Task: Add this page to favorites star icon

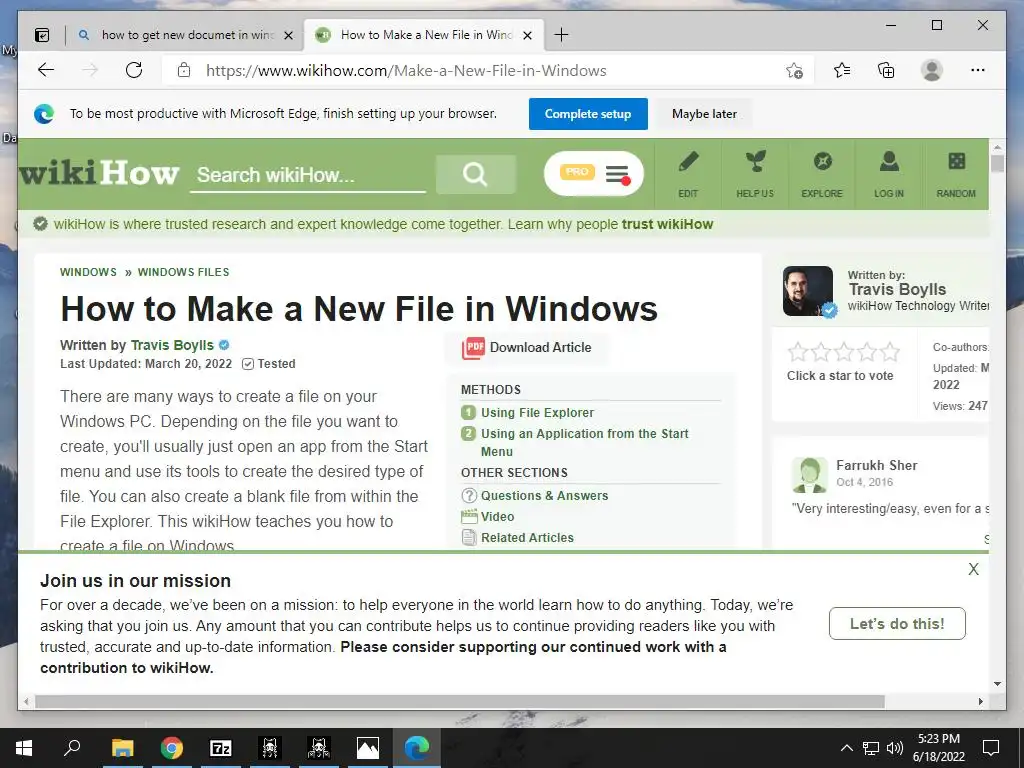Action: 794,71
